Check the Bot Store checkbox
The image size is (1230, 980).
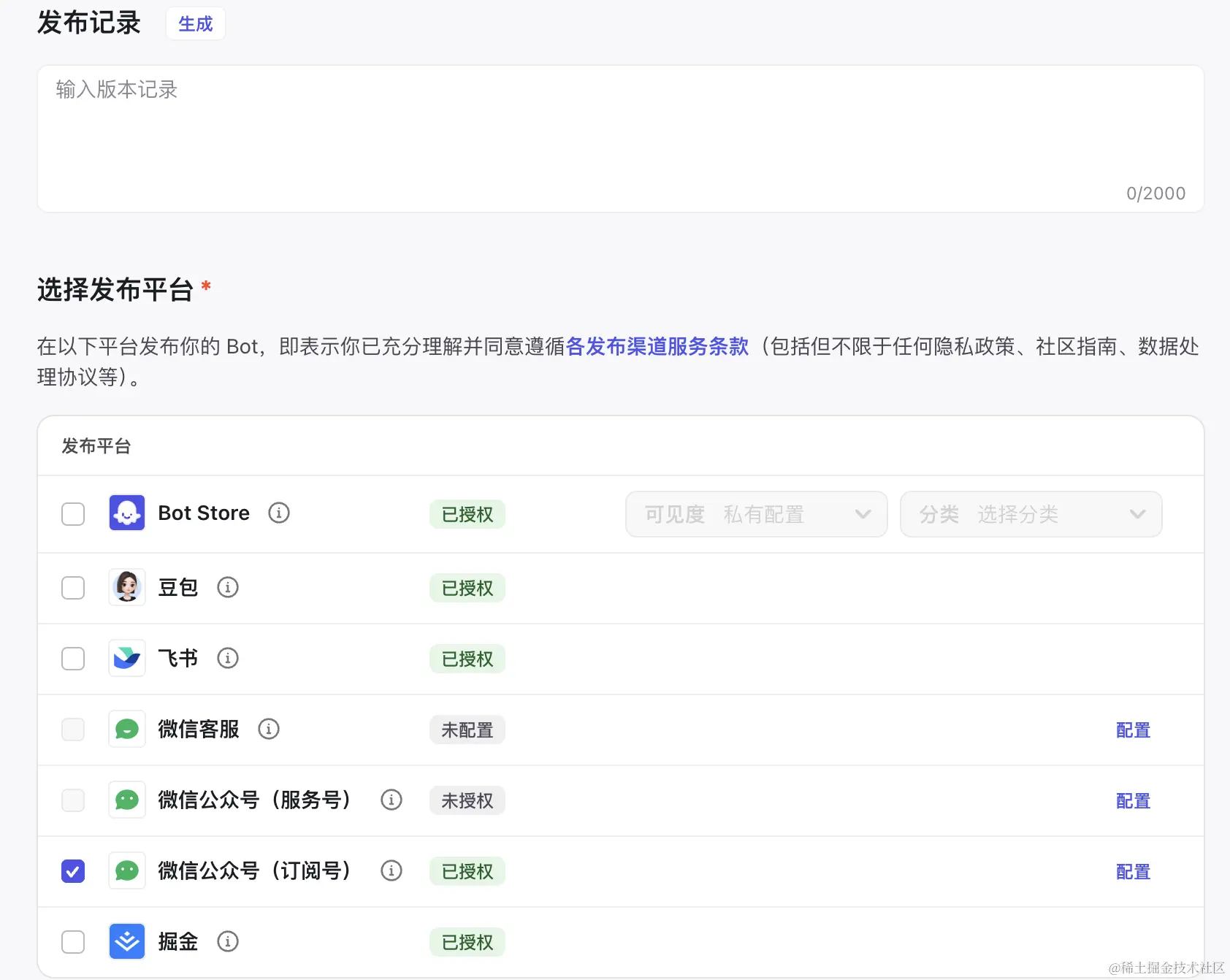click(73, 514)
